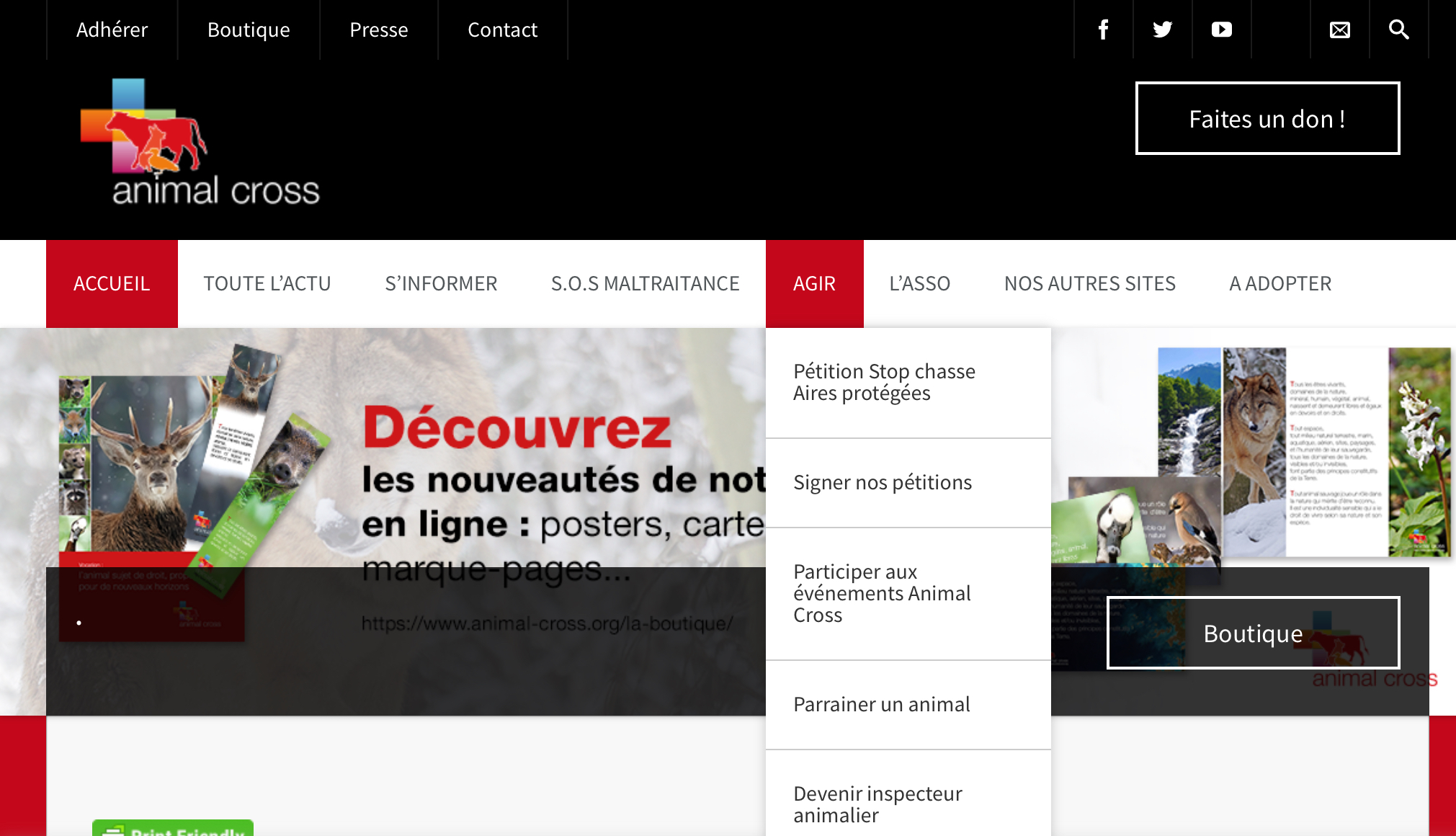Image resolution: width=1456 pixels, height=836 pixels.
Task: Open the search magnifier icon
Action: click(x=1398, y=30)
